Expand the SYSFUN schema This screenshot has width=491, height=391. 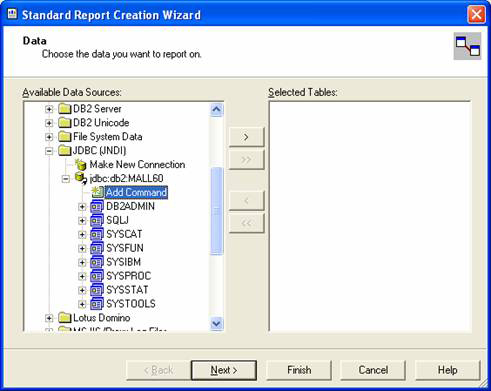pyautogui.click(x=82, y=249)
